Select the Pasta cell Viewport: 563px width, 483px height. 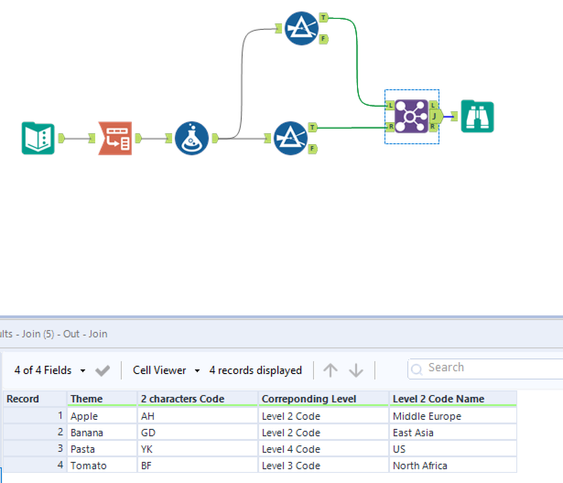(102, 449)
